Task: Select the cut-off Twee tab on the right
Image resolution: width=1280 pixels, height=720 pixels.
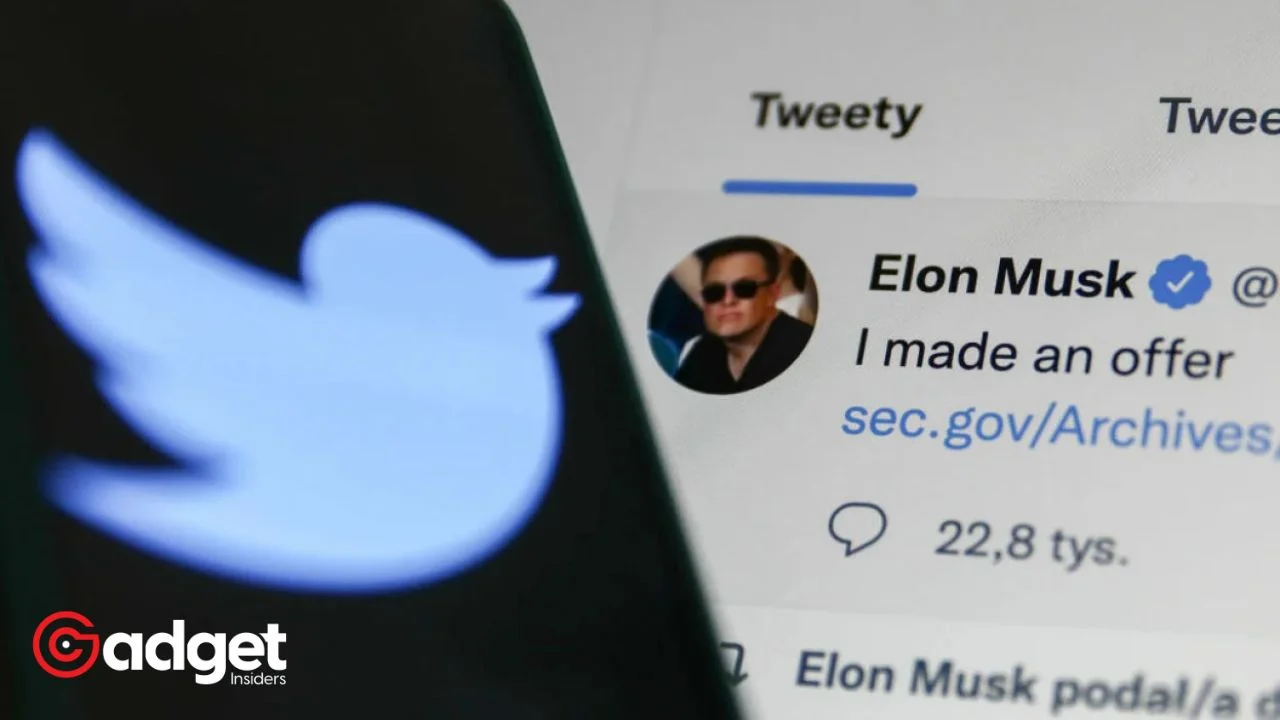Action: pyautogui.click(x=1219, y=117)
